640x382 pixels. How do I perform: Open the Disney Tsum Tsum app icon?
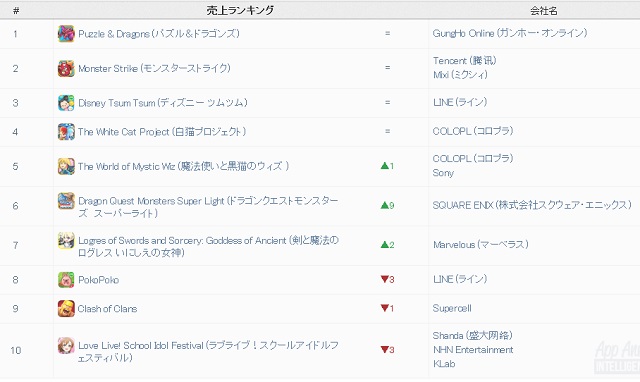pos(66,103)
